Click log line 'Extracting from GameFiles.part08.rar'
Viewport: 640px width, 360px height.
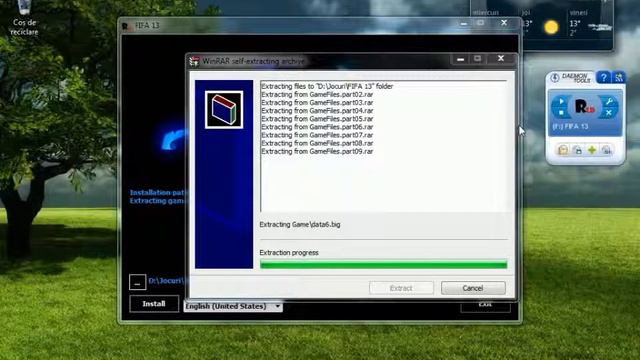click(317, 143)
